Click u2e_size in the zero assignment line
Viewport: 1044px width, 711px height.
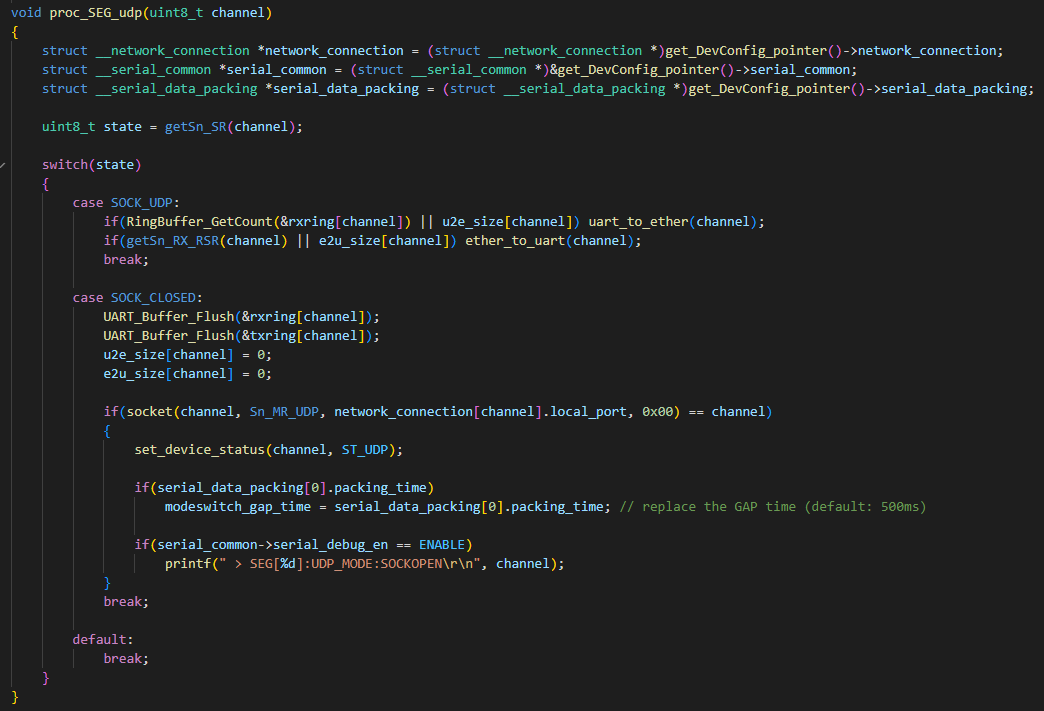[134, 354]
